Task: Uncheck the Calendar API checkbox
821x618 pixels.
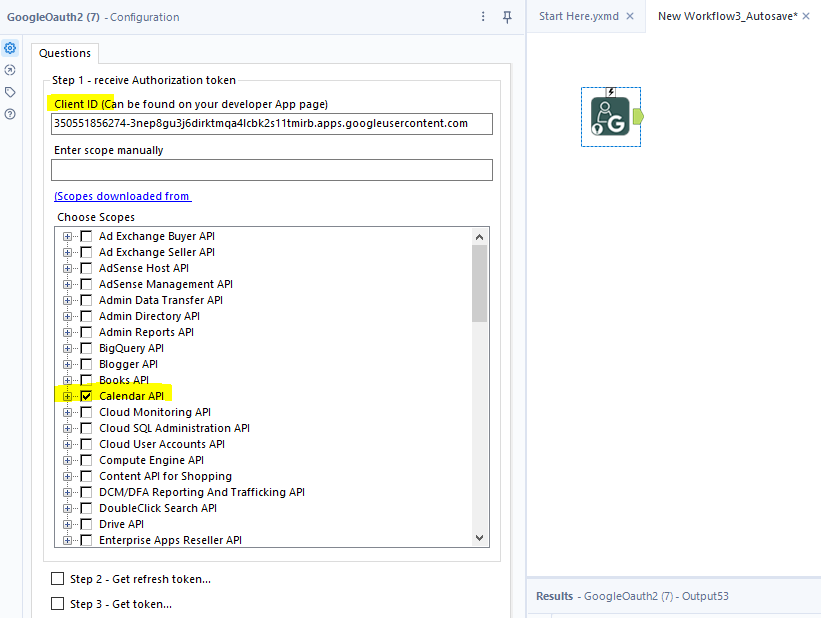Action: pyautogui.click(x=86, y=396)
